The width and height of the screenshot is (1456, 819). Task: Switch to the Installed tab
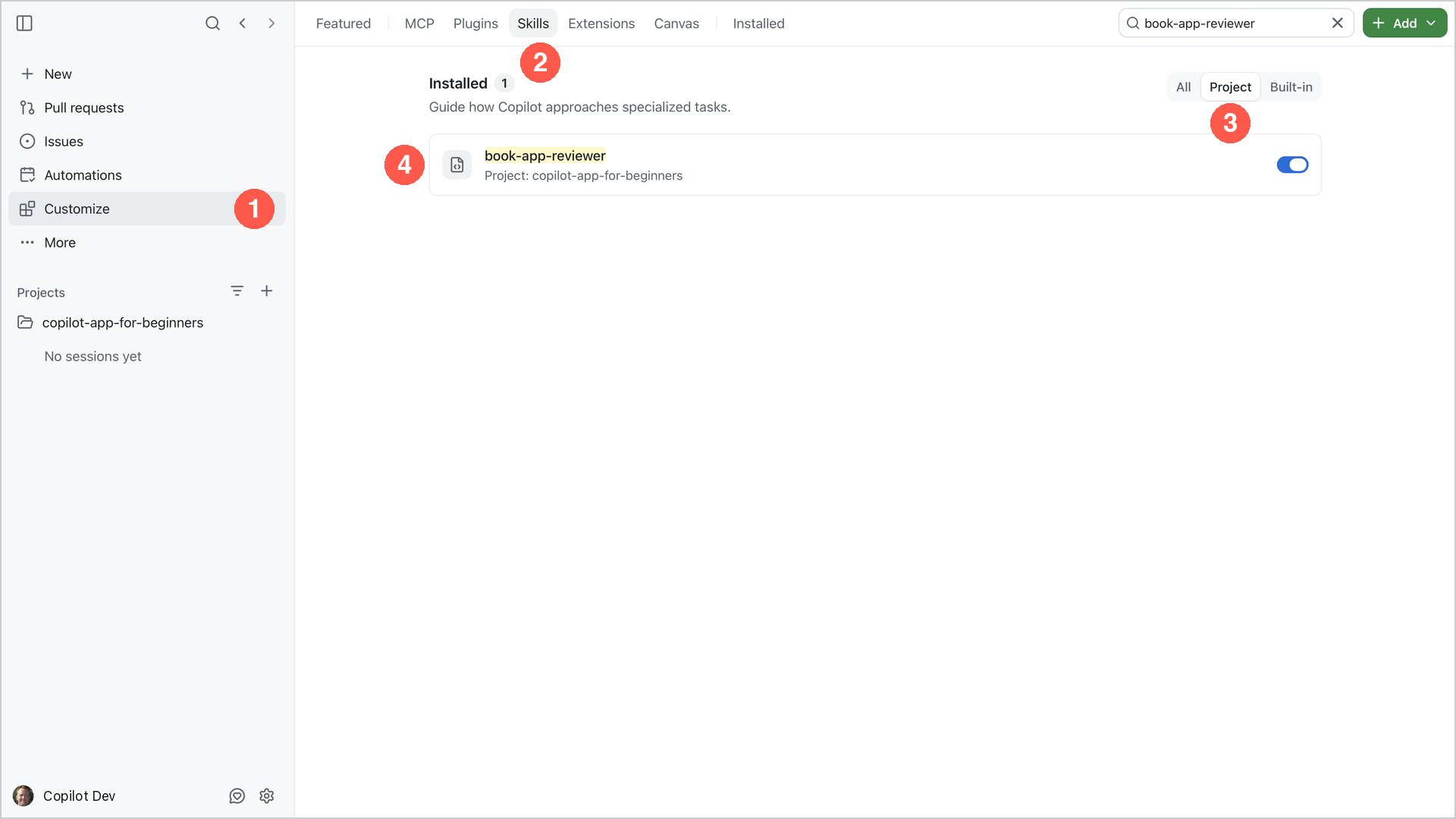point(758,24)
